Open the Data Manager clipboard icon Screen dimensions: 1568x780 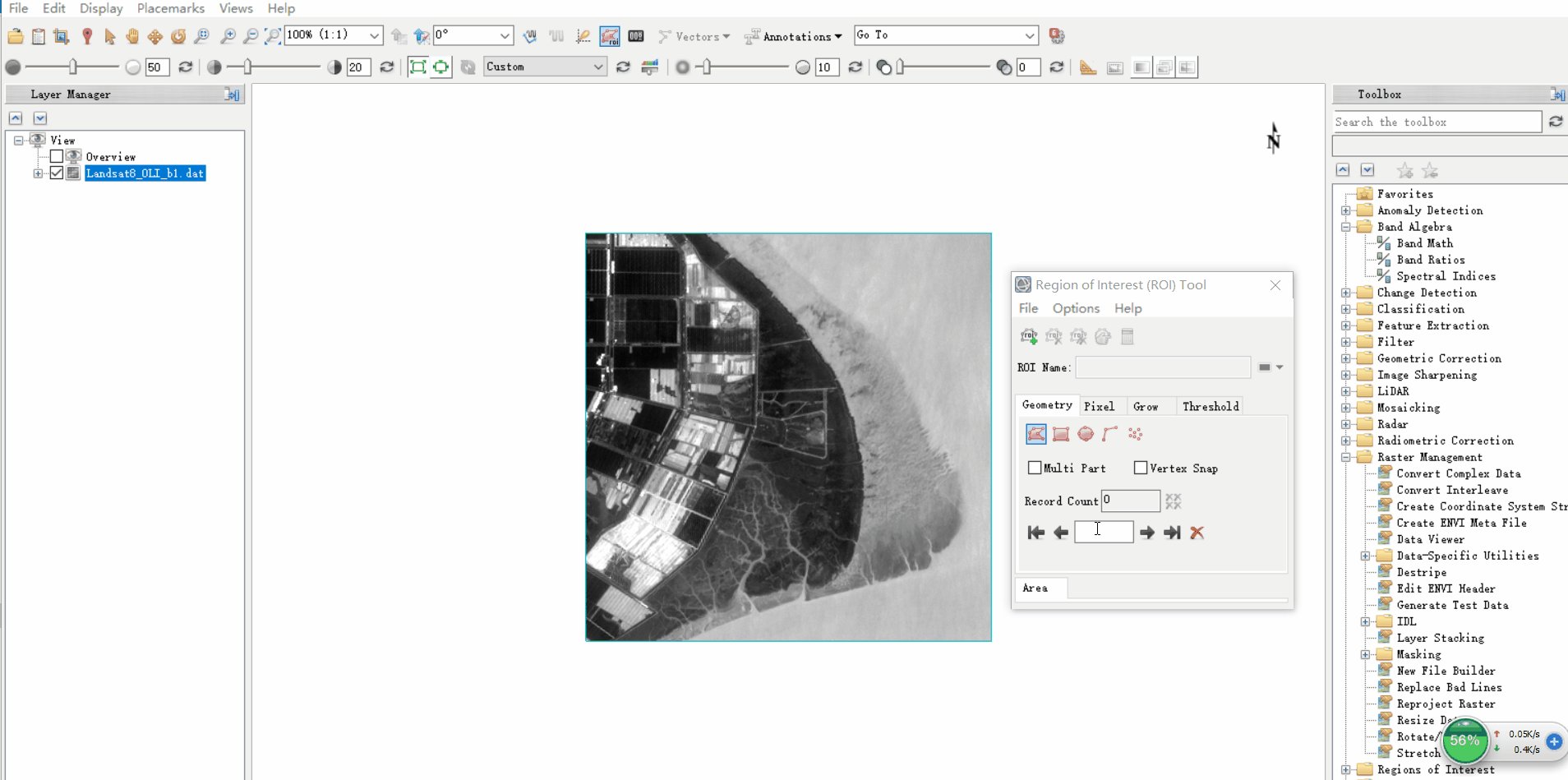pos(38,36)
